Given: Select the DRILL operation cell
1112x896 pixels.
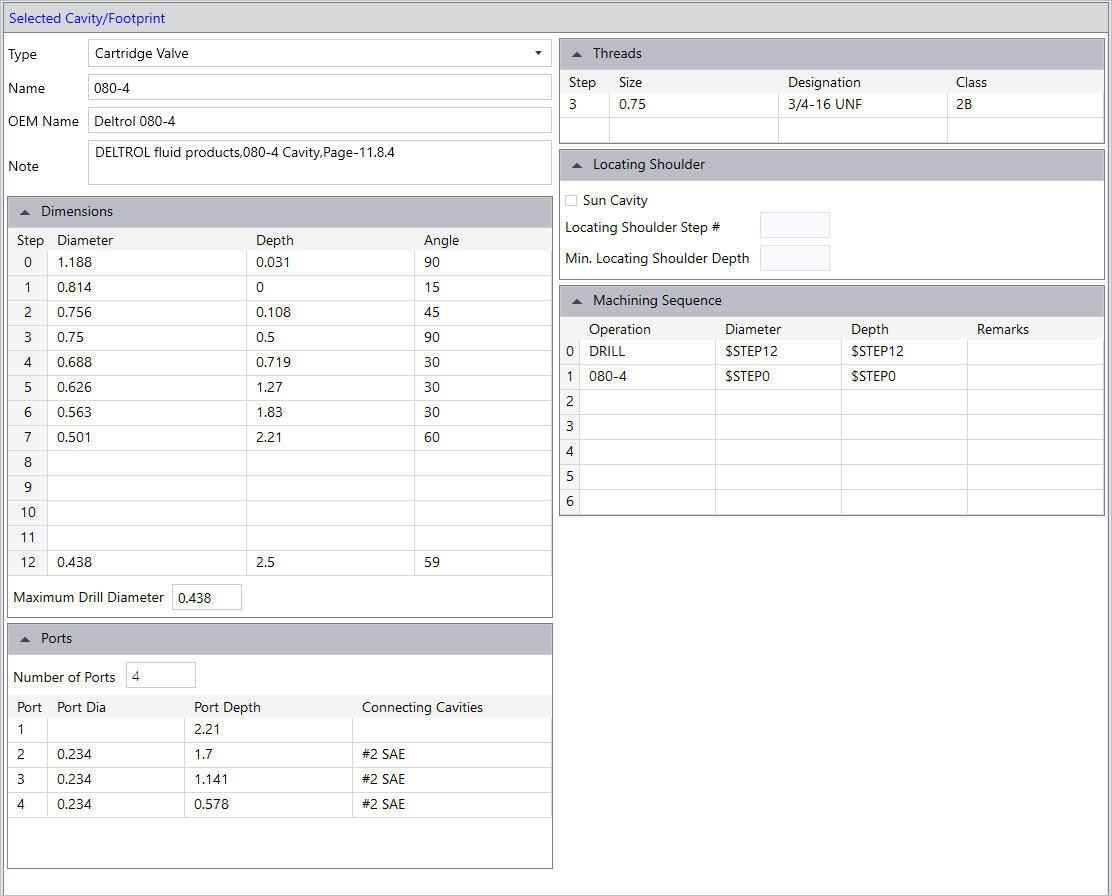Looking at the screenshot, I should click(x=646, y=352).
